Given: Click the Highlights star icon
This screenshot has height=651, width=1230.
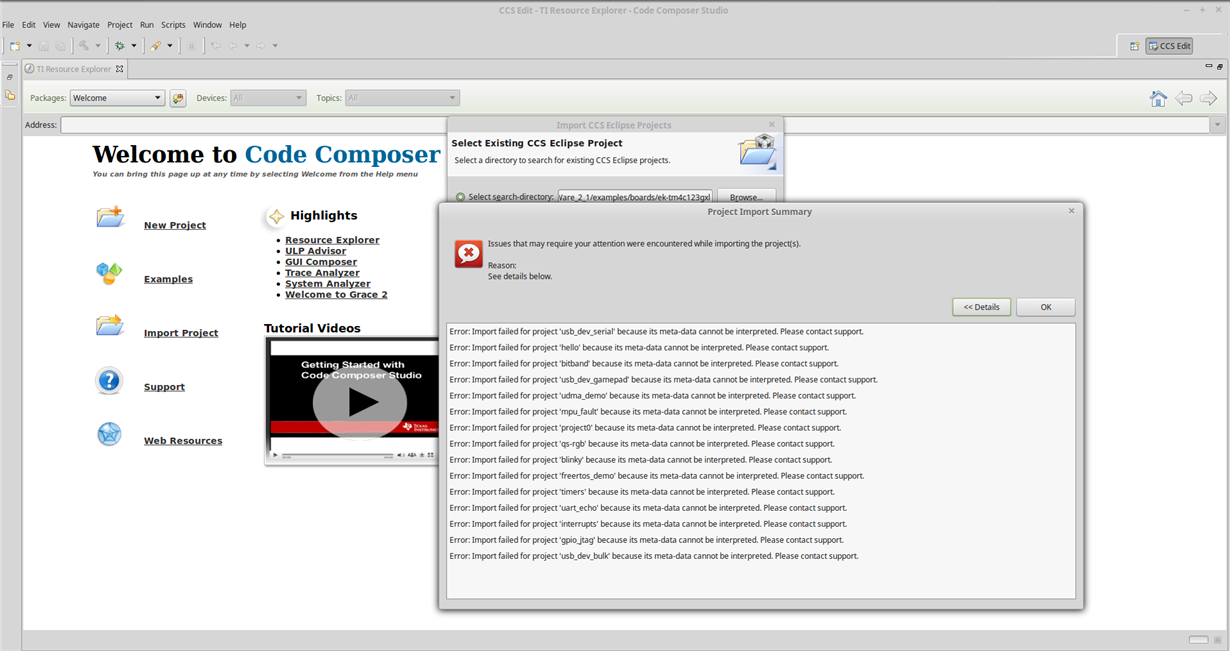Looking at the screenshot, I should 275,216.
